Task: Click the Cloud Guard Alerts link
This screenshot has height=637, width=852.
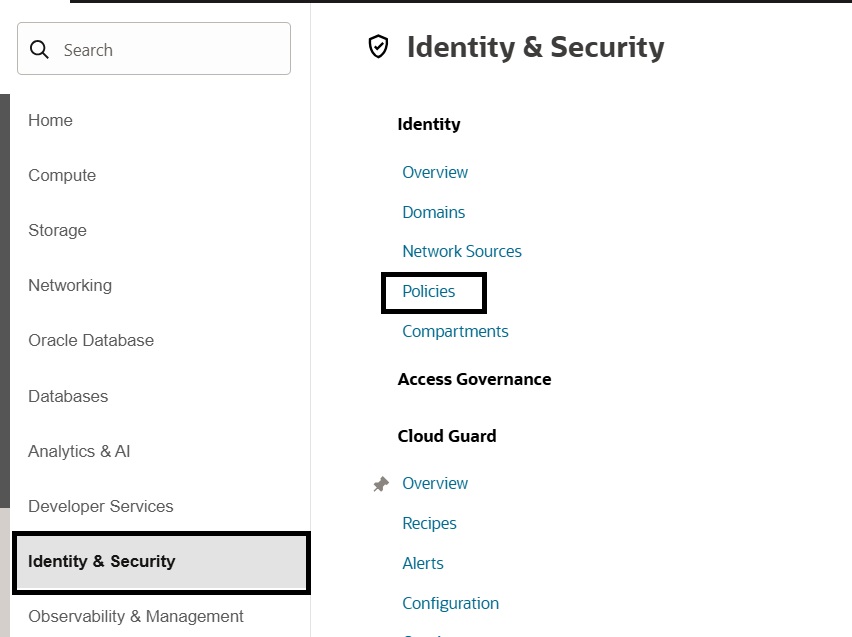Action: pos(423,563)
